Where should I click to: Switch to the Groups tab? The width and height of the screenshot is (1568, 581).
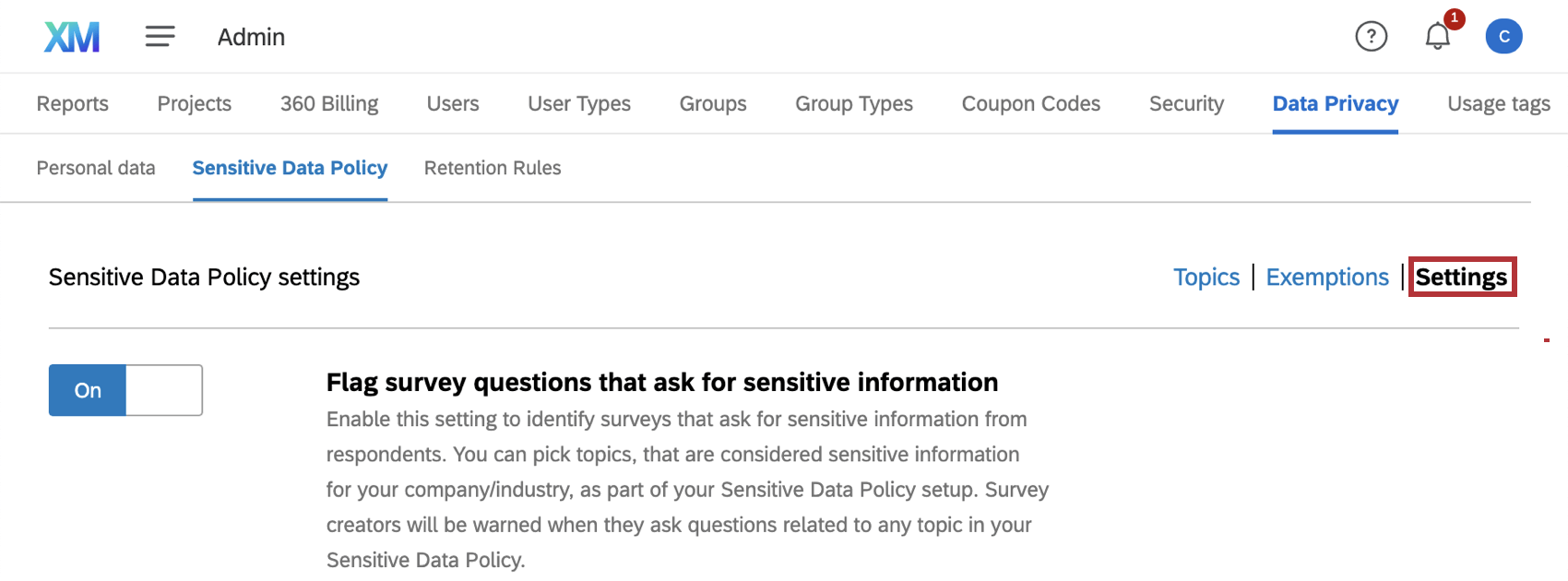pos(713,104)
